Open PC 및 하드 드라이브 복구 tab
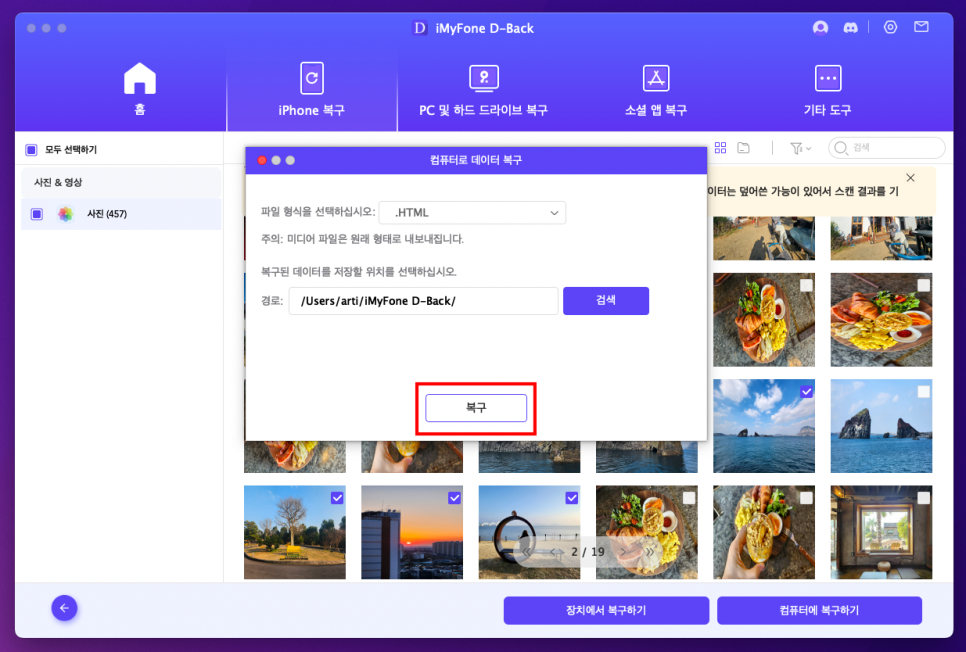This screenshot has width=966, height=652. click(484, 89)
